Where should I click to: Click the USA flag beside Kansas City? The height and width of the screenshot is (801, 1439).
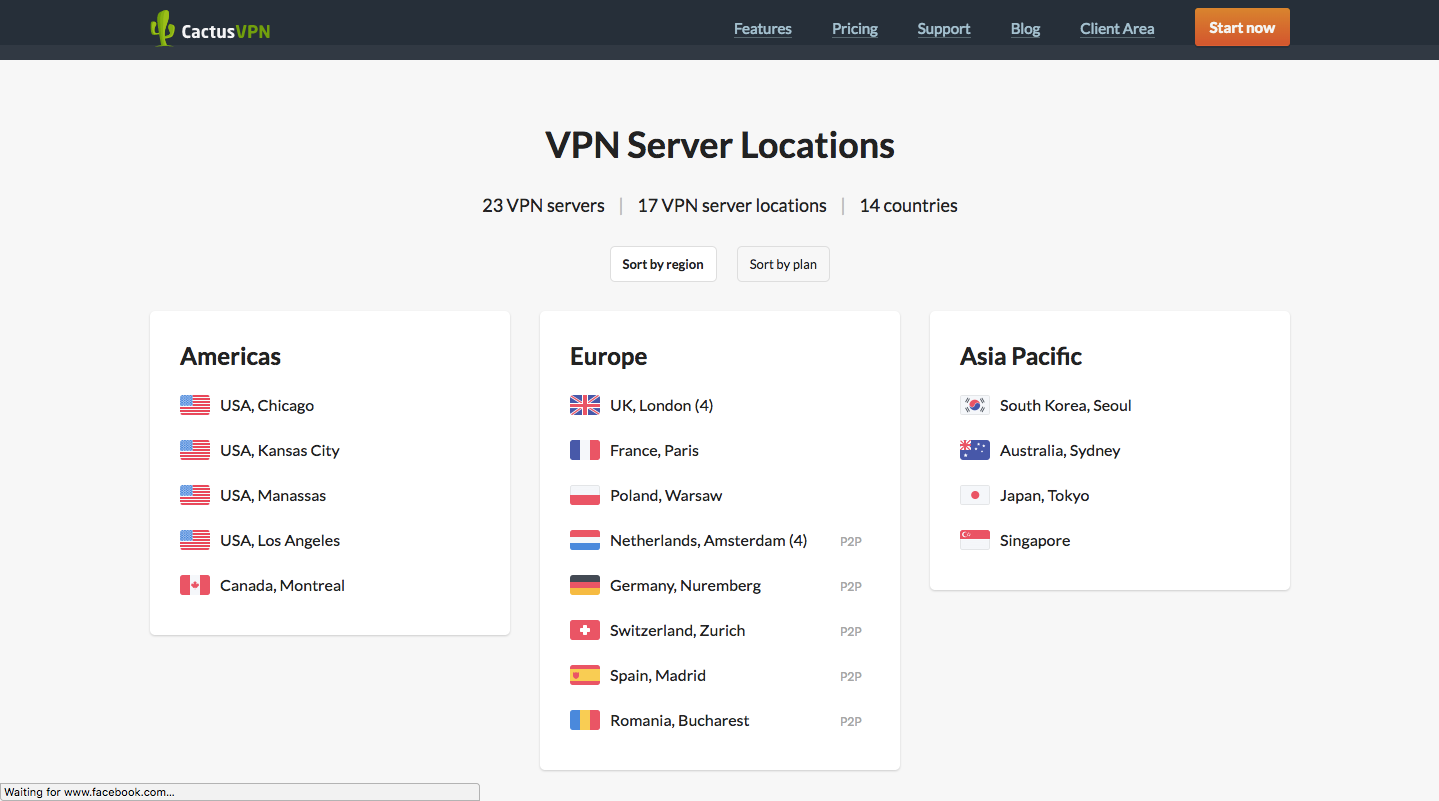195,450
